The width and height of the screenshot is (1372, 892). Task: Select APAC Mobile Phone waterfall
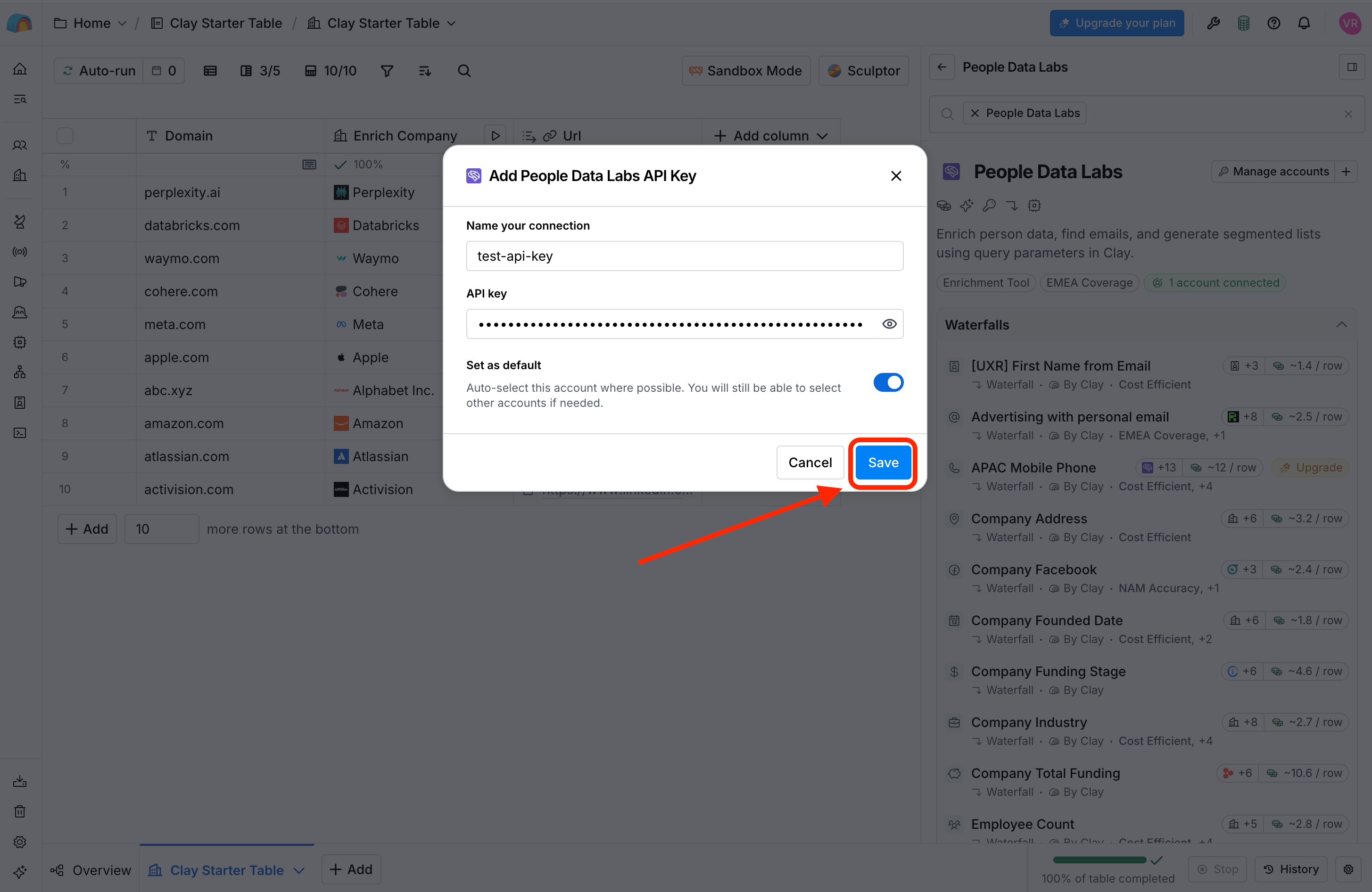[x=1146, y=476]
